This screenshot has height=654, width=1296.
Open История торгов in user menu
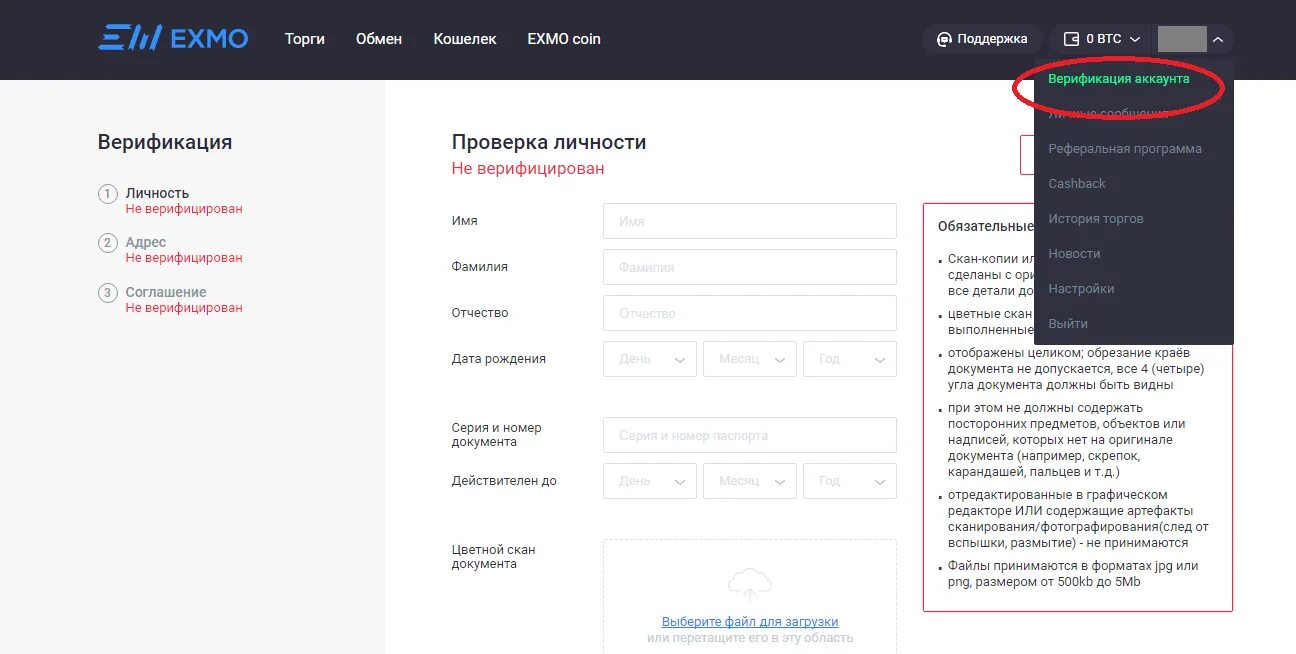click(1096, 218)
